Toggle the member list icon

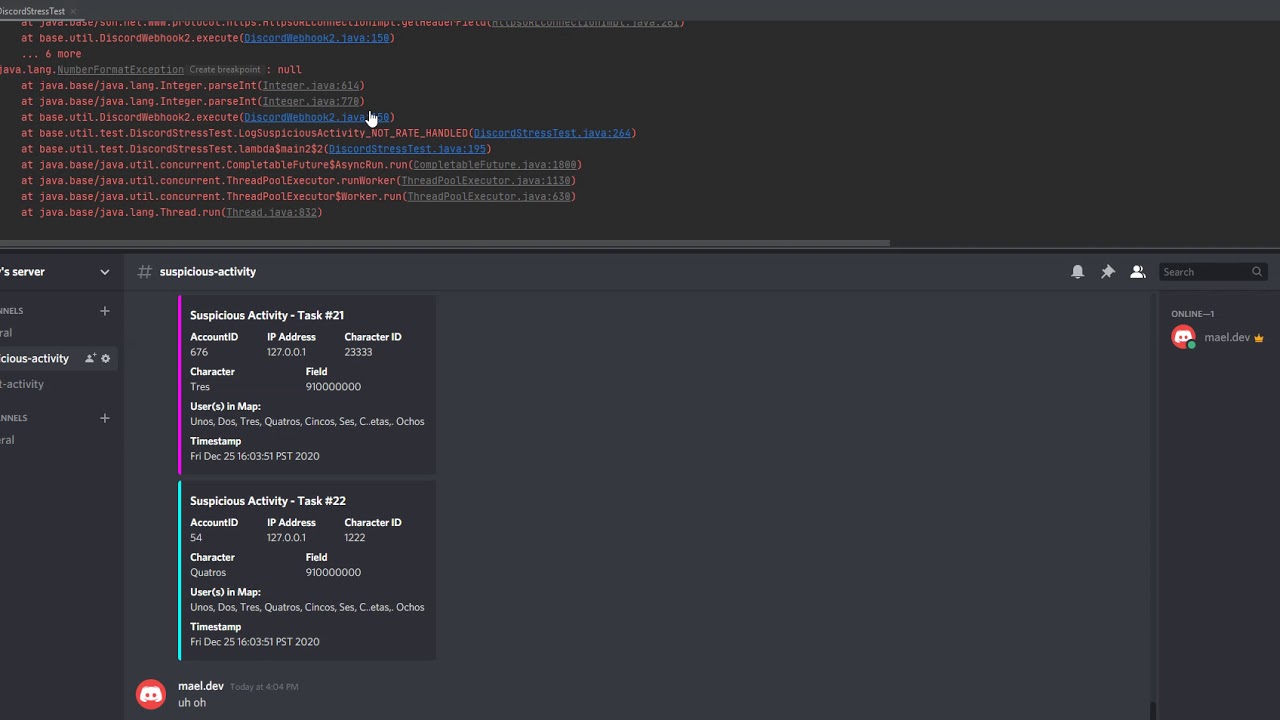(x=1138, y=272)
